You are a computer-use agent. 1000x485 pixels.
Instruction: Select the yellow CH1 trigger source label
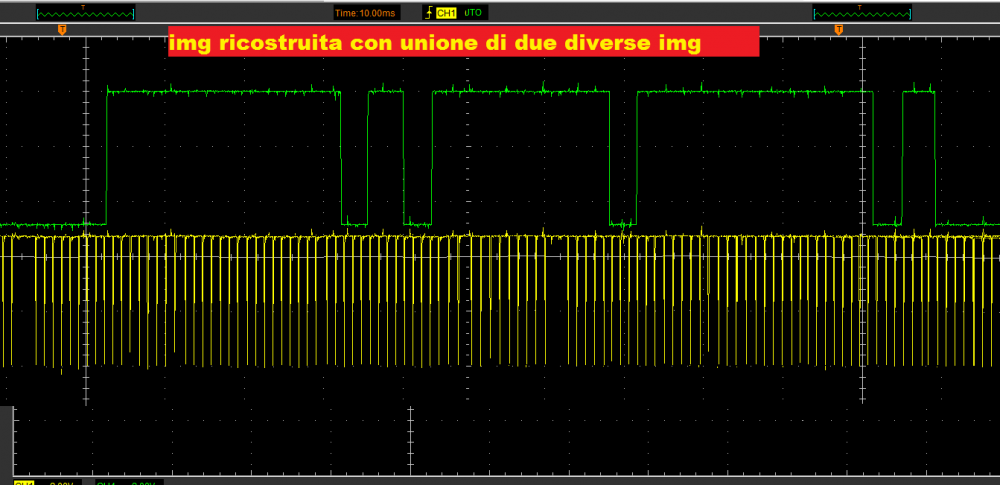pos(446,12)
